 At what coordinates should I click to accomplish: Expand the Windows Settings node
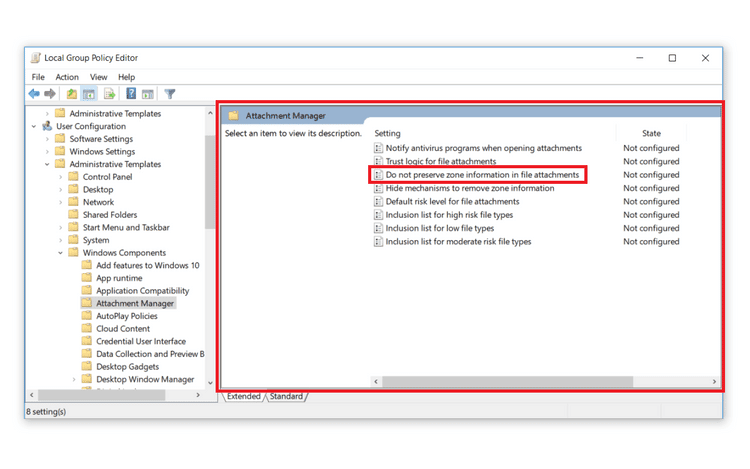(47, 152)
